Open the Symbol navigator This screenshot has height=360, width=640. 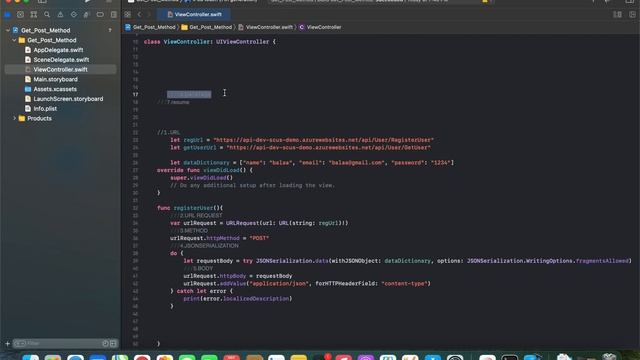[34, 15]
